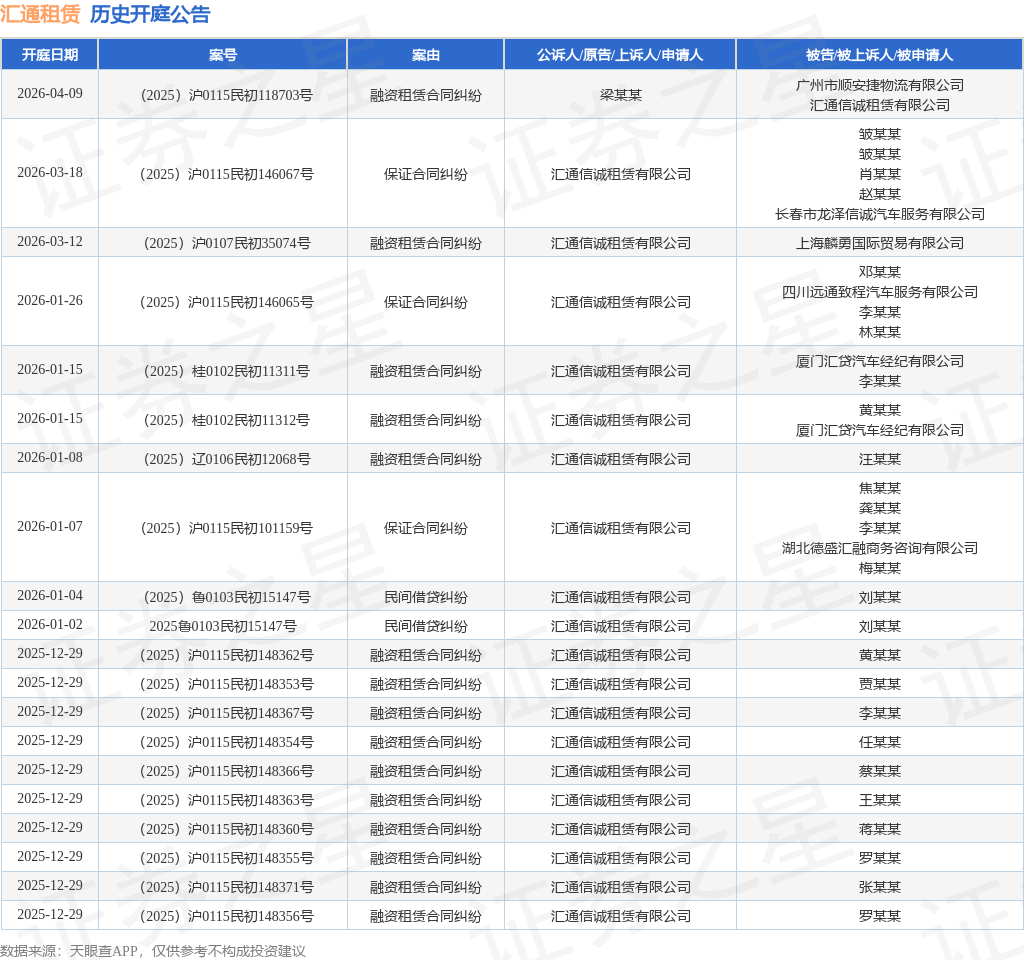1024x960 pixels.
Task: Click case number (2025)鲁0103民初15147号
Action: (227, 598)
